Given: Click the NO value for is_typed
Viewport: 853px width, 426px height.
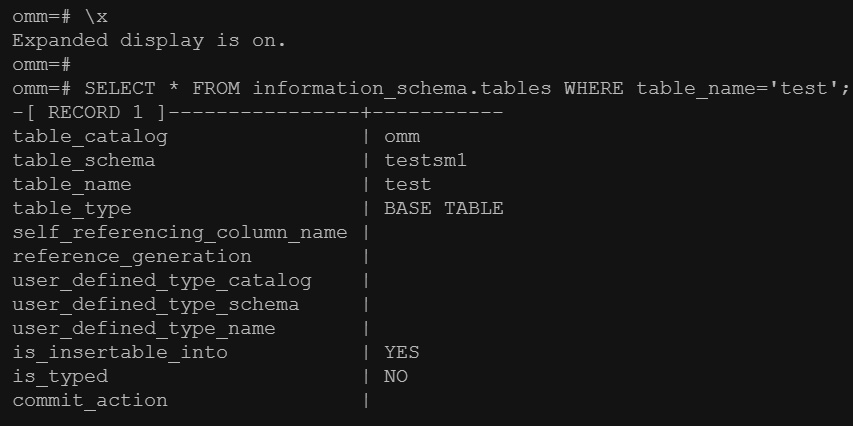Looking at the screenshot, I should coord(396,376).
